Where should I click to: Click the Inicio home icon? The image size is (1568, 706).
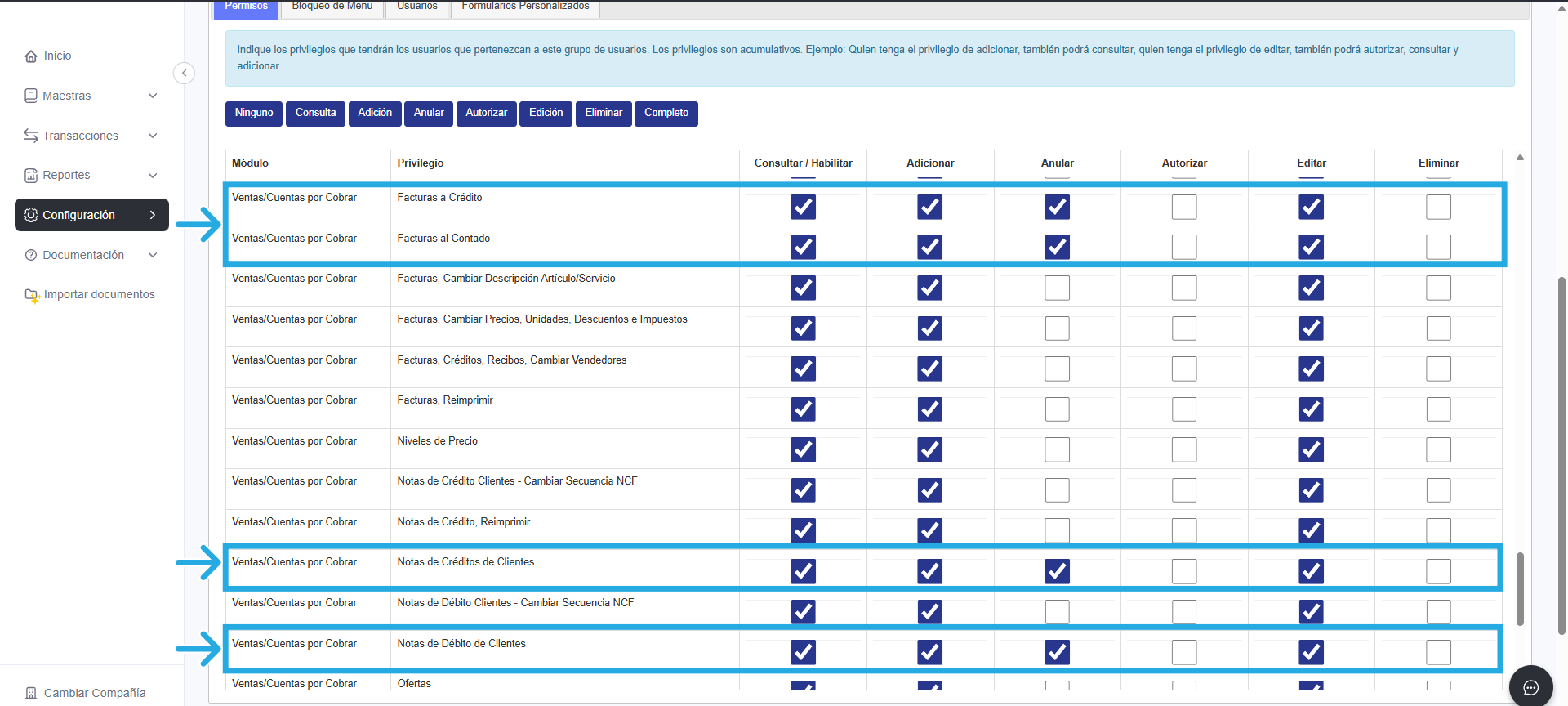click(31, 56)
